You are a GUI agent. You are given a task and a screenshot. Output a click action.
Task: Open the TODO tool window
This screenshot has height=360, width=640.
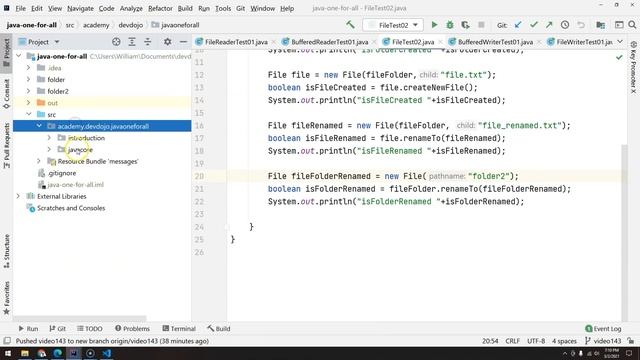[x=90, y=329]
